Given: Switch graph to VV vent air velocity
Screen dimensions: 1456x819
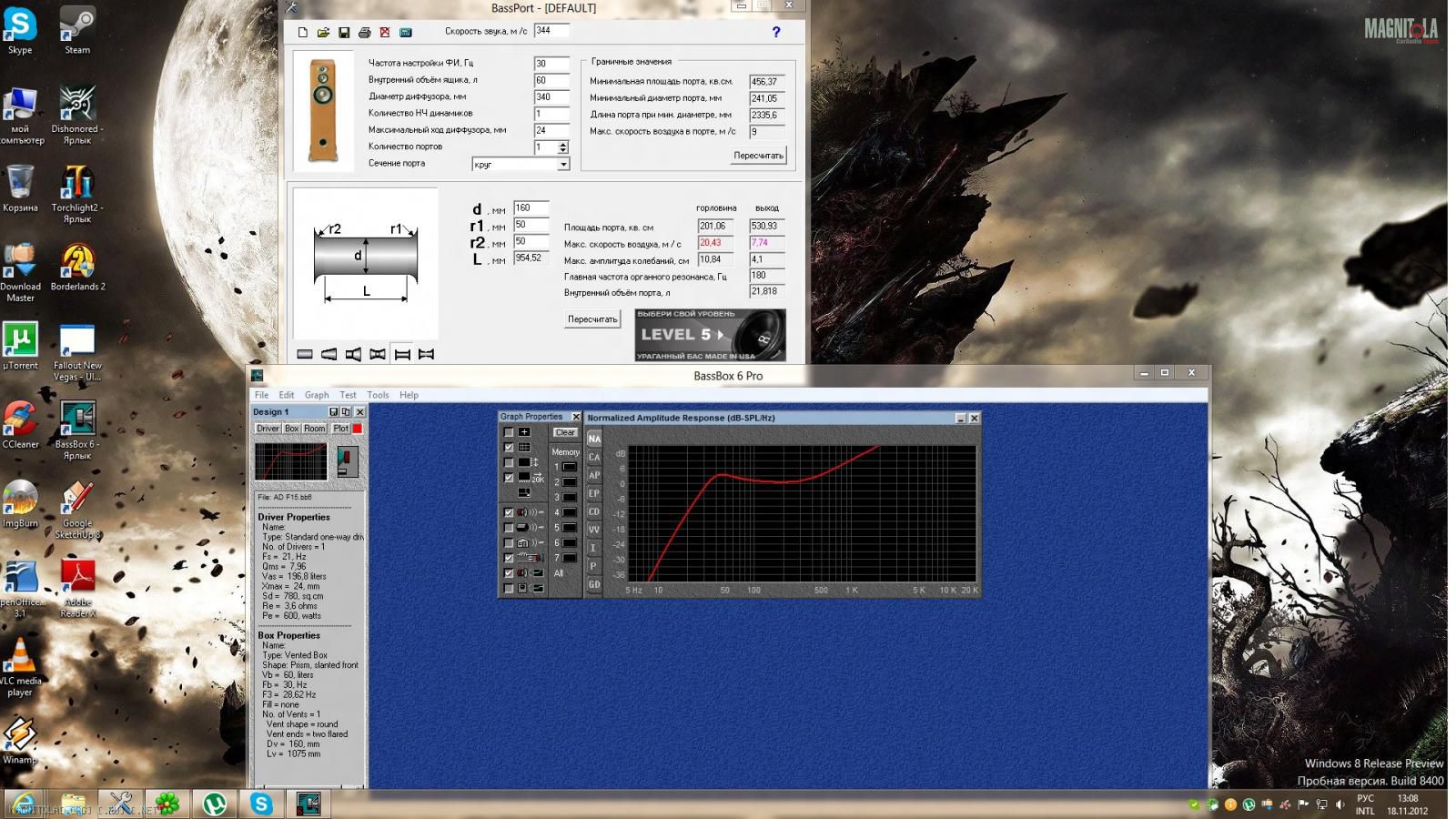Looking at the screenshot, I should (x=594, y=530).
